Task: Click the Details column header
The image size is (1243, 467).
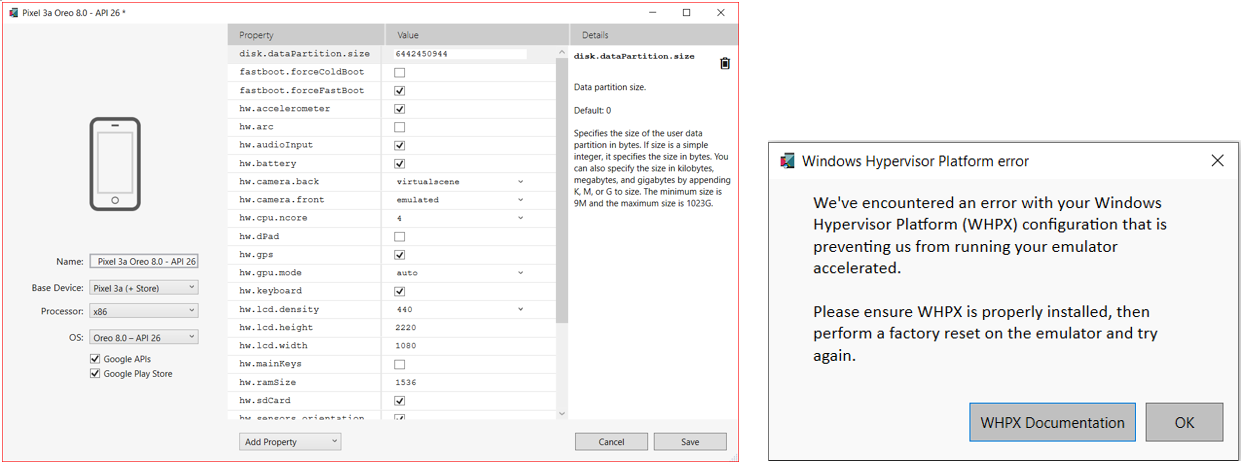Action: click(654, 35)
